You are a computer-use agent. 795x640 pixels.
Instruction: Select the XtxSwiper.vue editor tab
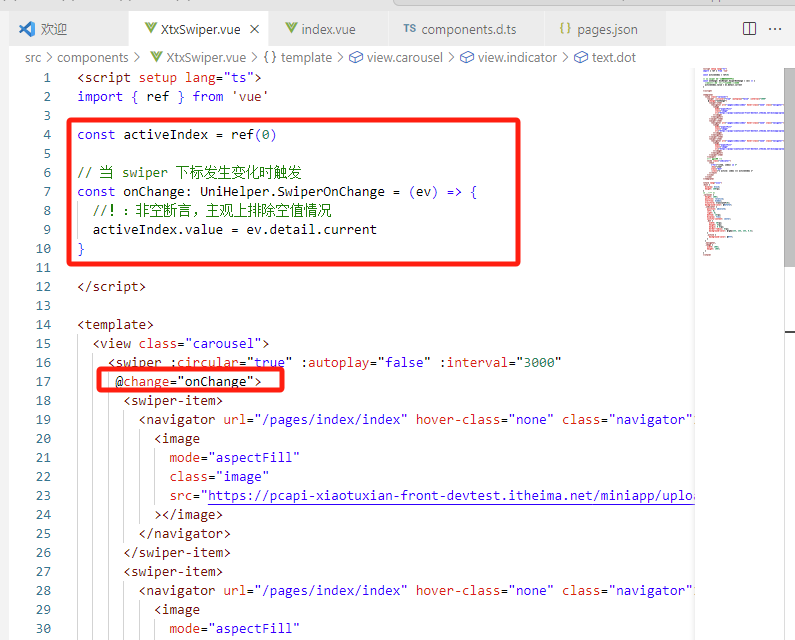(200, 29)
